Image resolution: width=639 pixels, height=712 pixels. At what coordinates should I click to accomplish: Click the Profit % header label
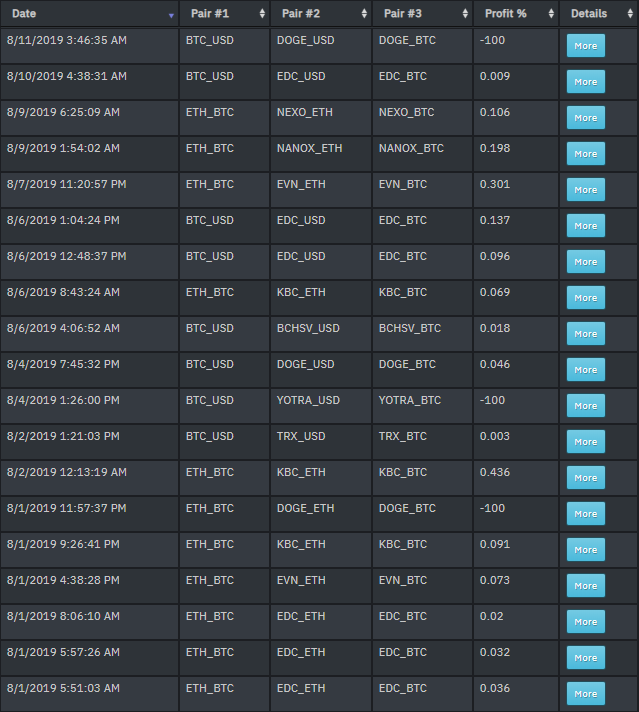click(505, 14)
